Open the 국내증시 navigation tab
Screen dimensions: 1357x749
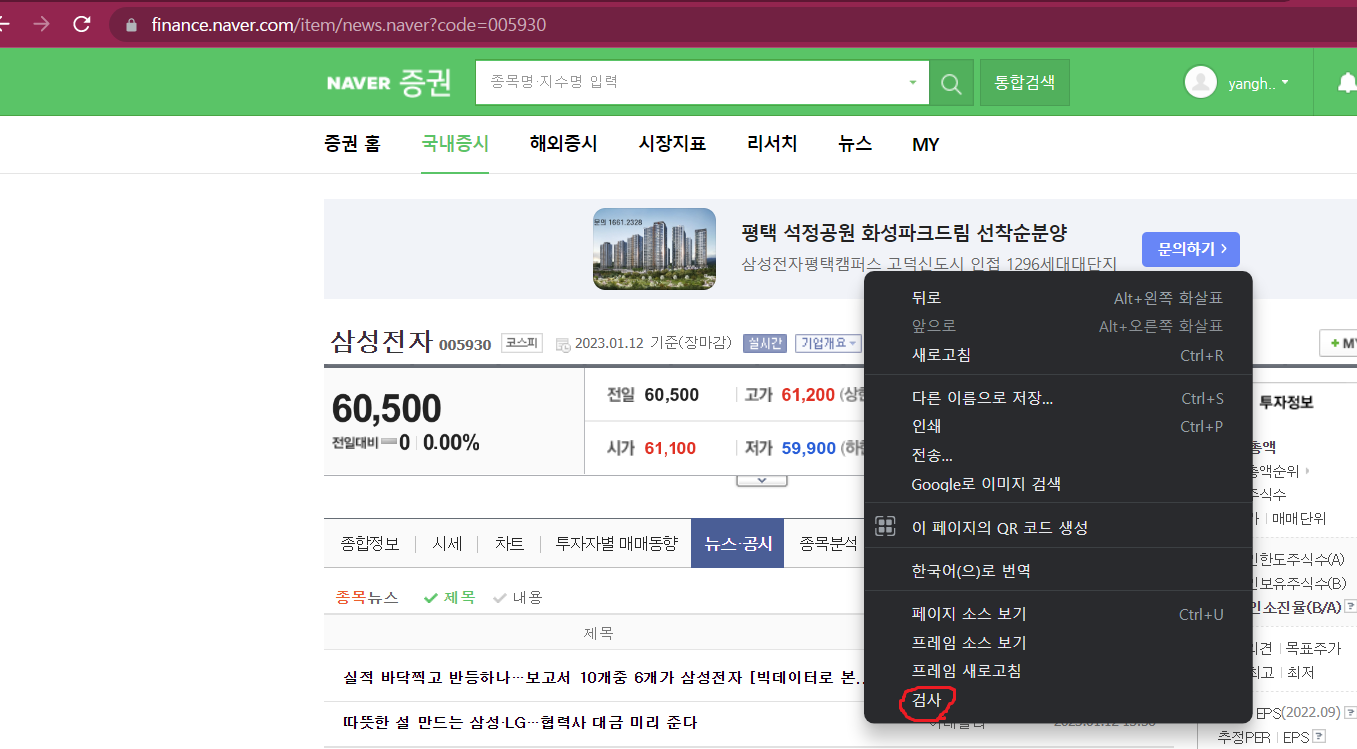(x=455, y=144)
